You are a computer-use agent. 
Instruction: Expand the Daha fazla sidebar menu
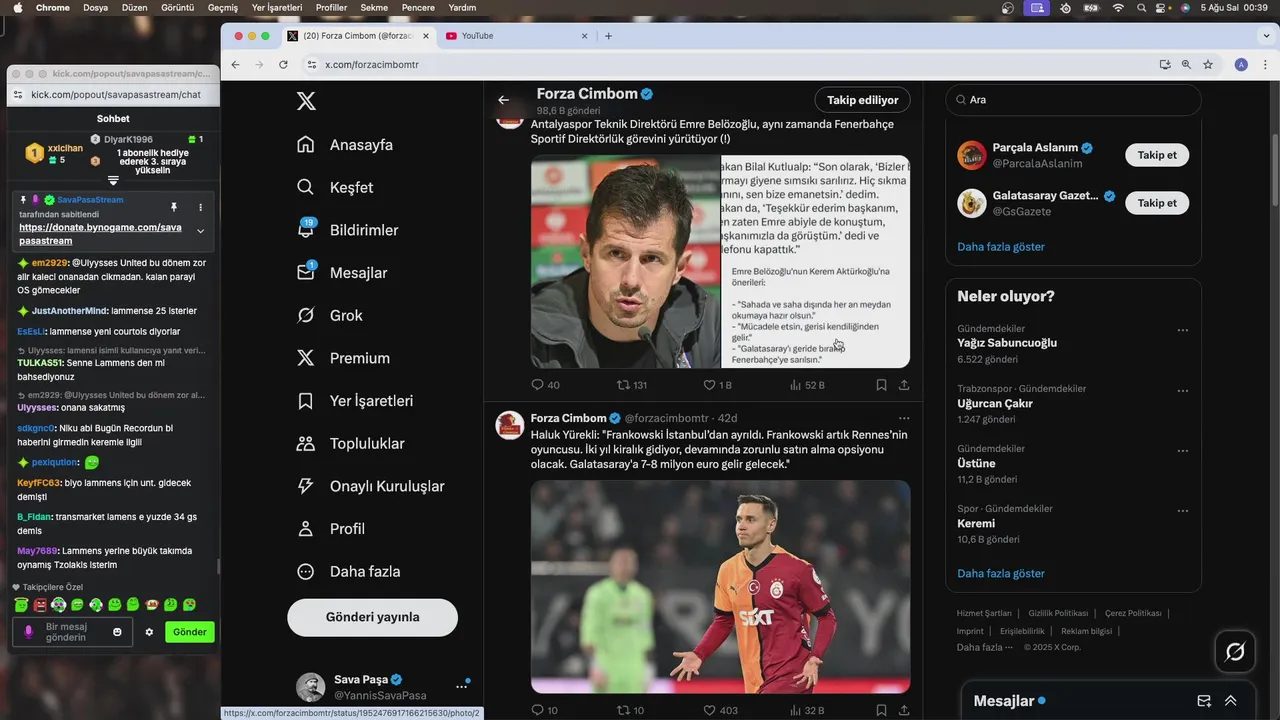click(x=348, y=572)
